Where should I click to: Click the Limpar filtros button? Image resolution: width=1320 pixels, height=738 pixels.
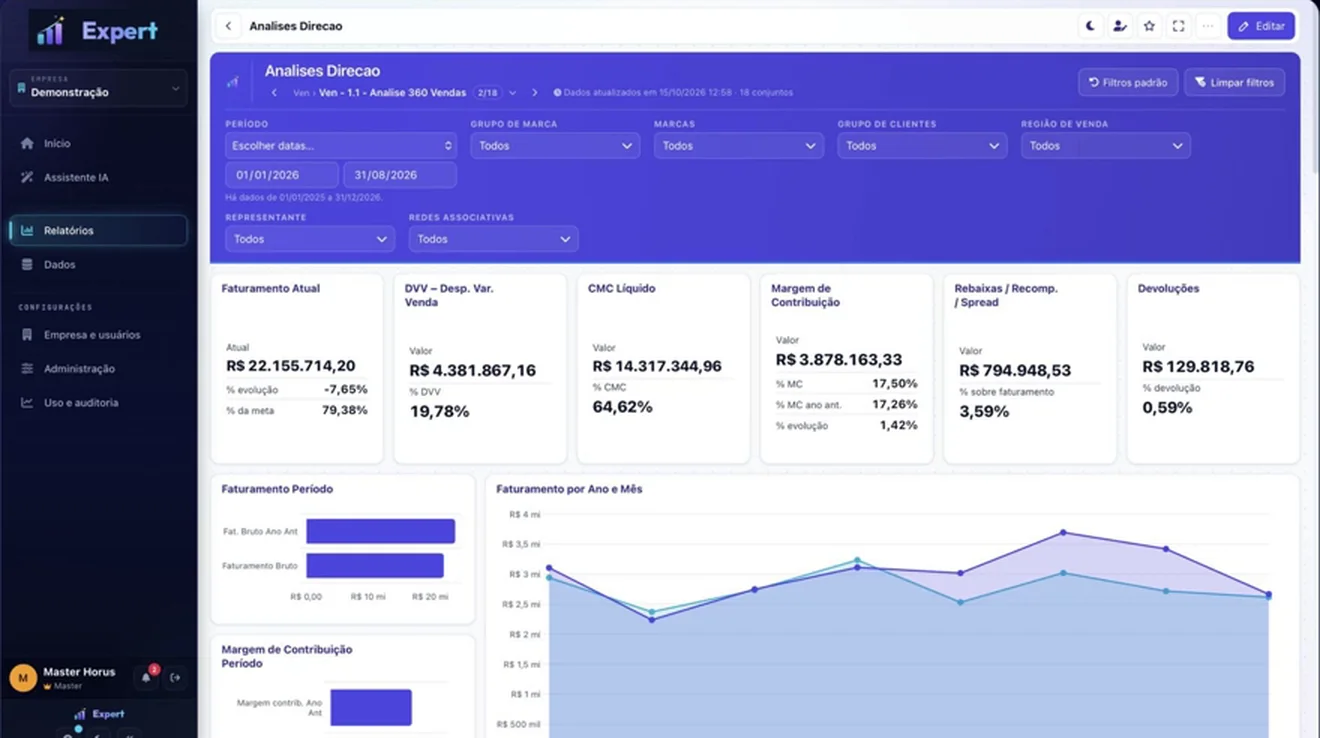pos(1235,83)
